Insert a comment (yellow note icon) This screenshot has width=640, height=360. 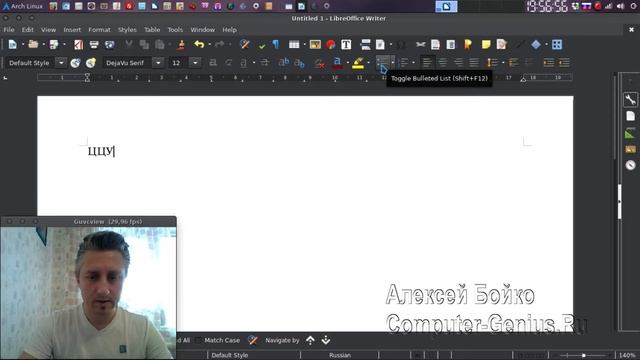pyautogui.click(x=486, y=44)
